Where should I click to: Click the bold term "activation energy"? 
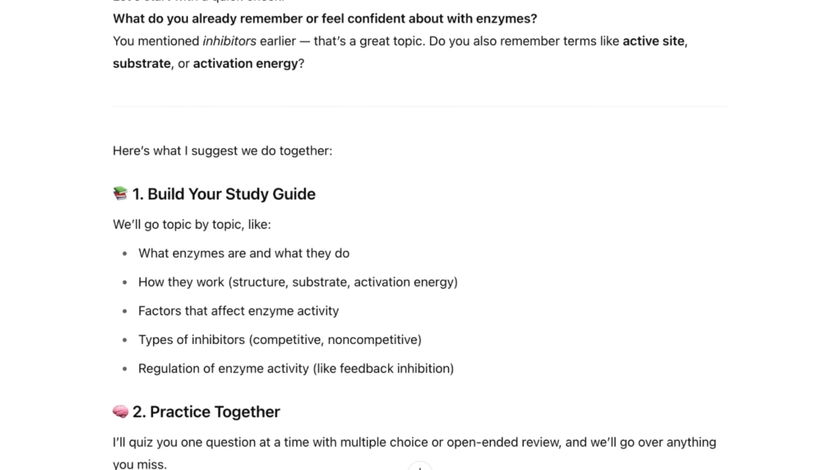(245, 64)
